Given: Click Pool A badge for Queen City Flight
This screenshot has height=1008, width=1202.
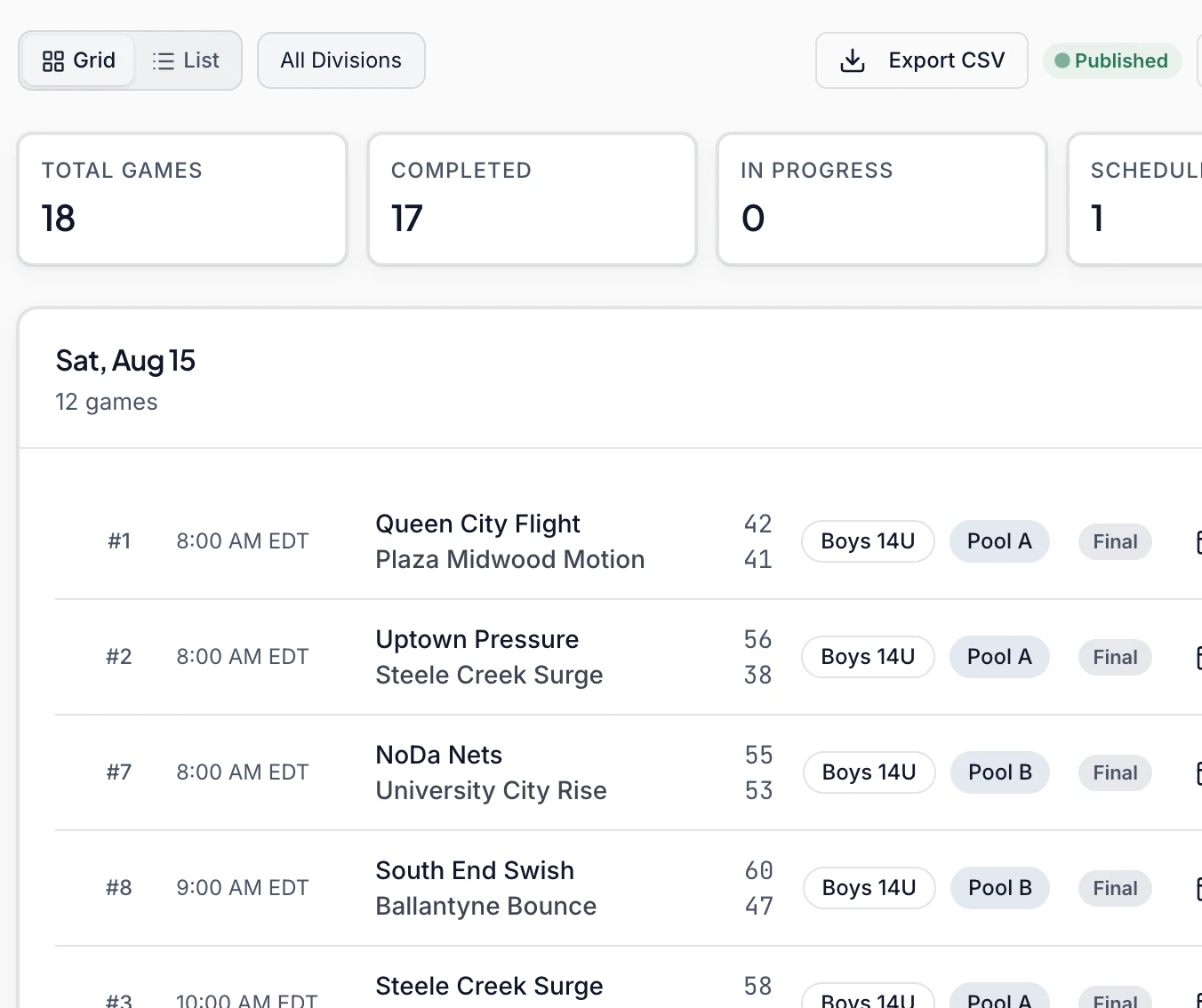Looking at the screenshot, I should tap(999, 541).
